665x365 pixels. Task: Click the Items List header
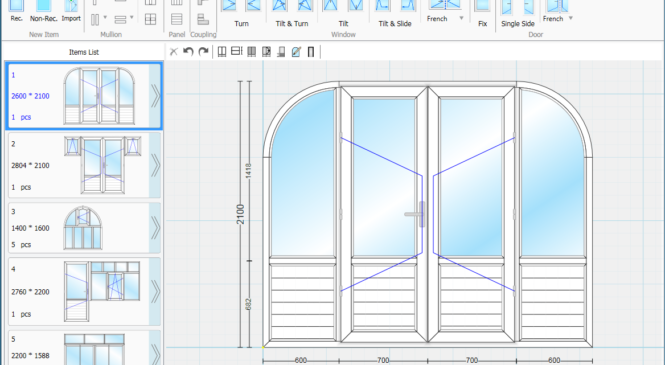[x=84, y=52]
